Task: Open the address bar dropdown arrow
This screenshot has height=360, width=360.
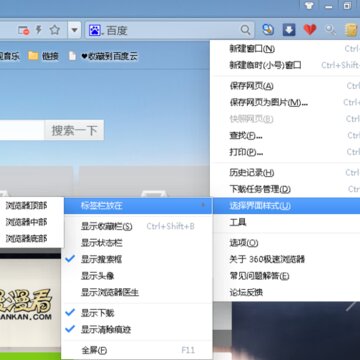Action: pyautogui.click(x=74, y=30)
